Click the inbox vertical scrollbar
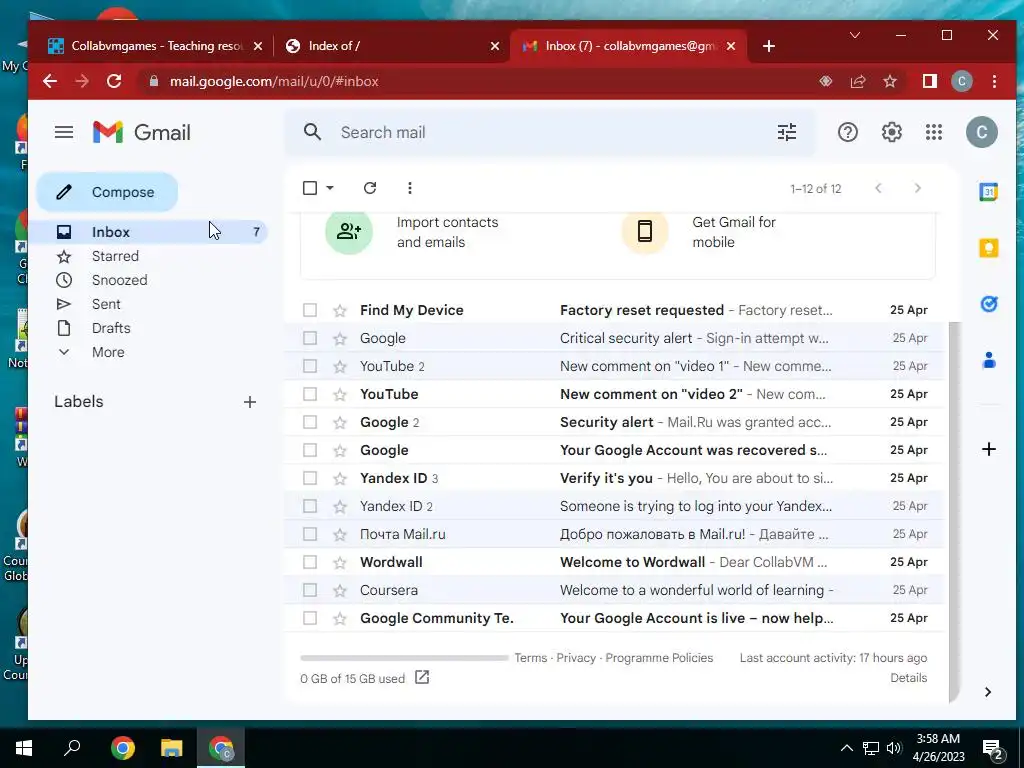Viewport: 1024px width, 768px height. 953,511
